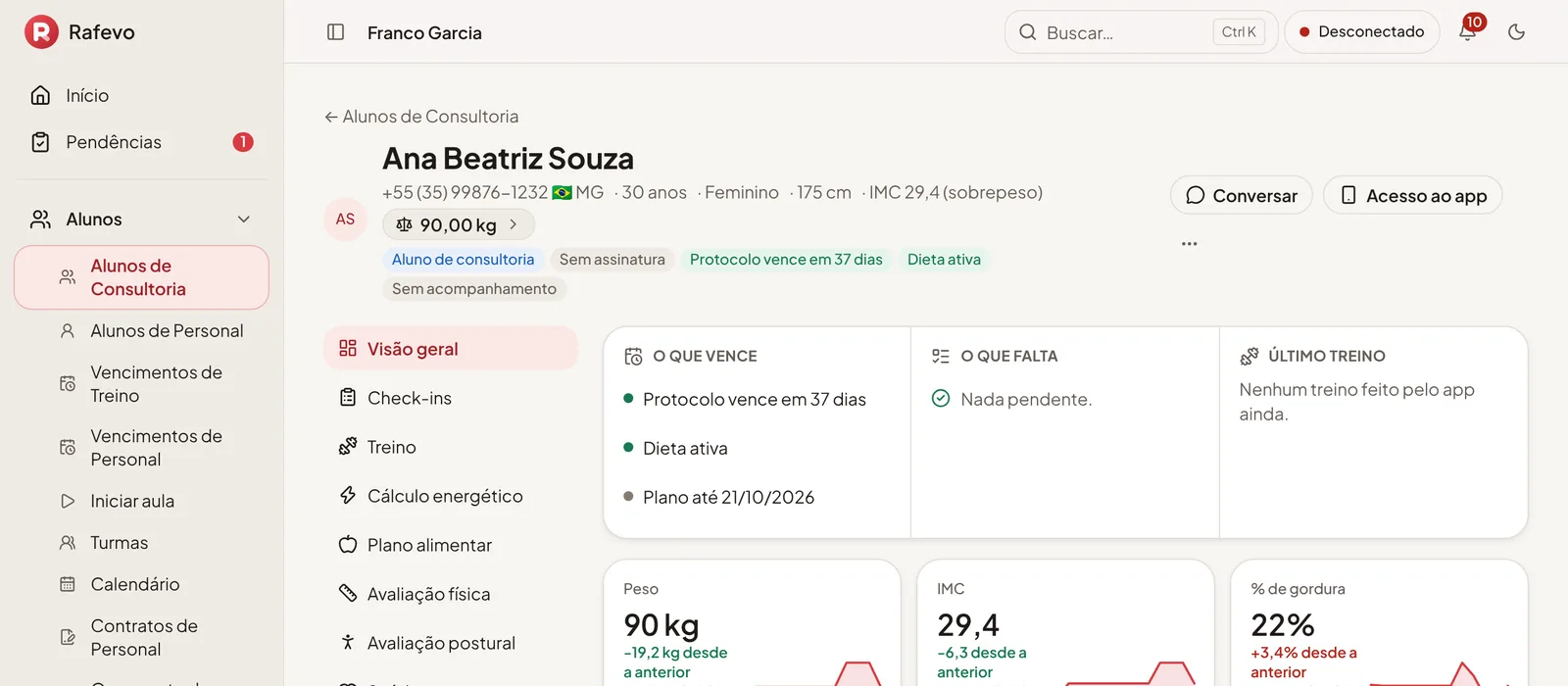Screen dimensions: 1568x686
Task: Select the Visão geral tab
Action: pyautogui.click(x=451, y=349)
